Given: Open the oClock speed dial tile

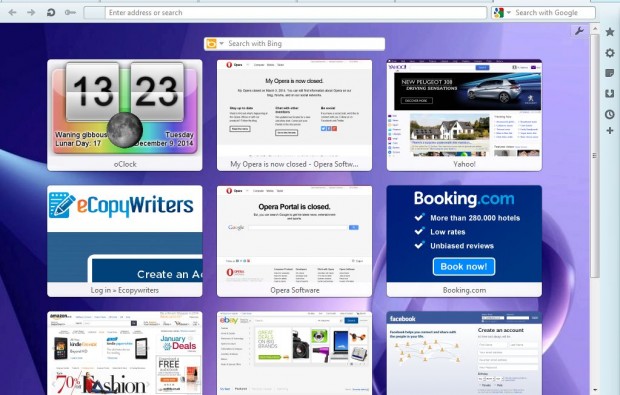Looking at the screenshot, I should point(125,115).
